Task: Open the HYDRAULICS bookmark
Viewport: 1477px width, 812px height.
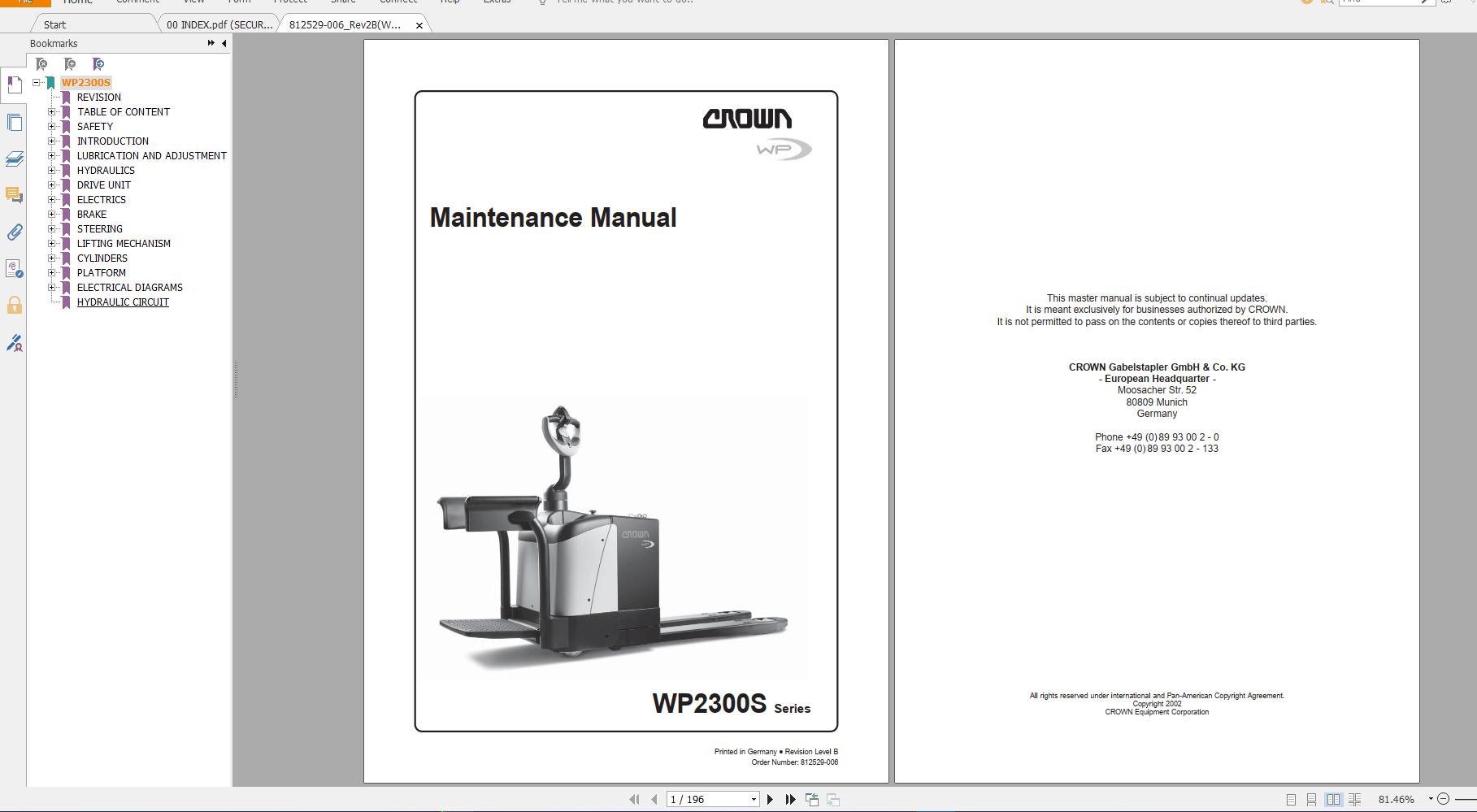Action: click(106, 170)
